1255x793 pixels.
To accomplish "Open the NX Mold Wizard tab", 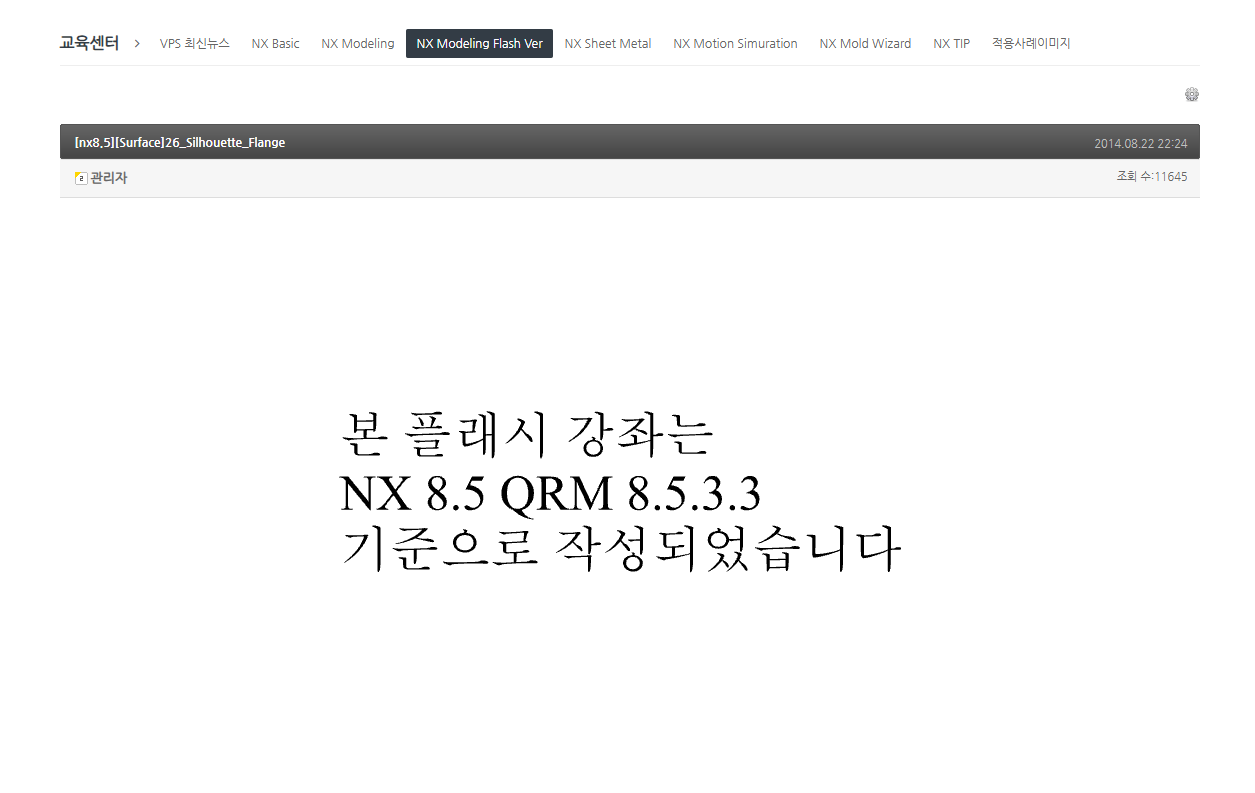I will 865,43.
